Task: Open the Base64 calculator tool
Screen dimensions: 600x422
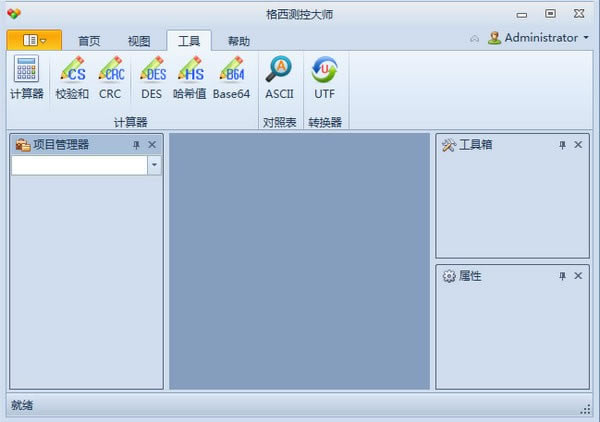Action: tap(231, 78)
